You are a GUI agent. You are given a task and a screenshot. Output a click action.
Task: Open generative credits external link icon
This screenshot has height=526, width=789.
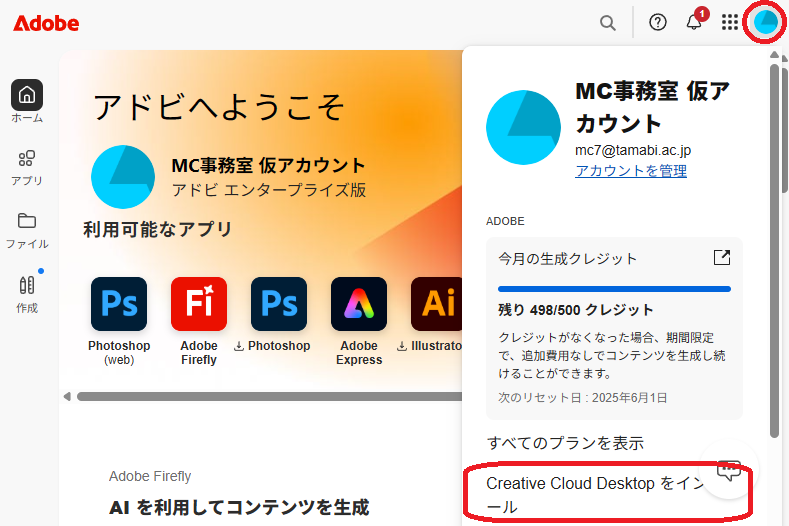(x=721, y=258)
